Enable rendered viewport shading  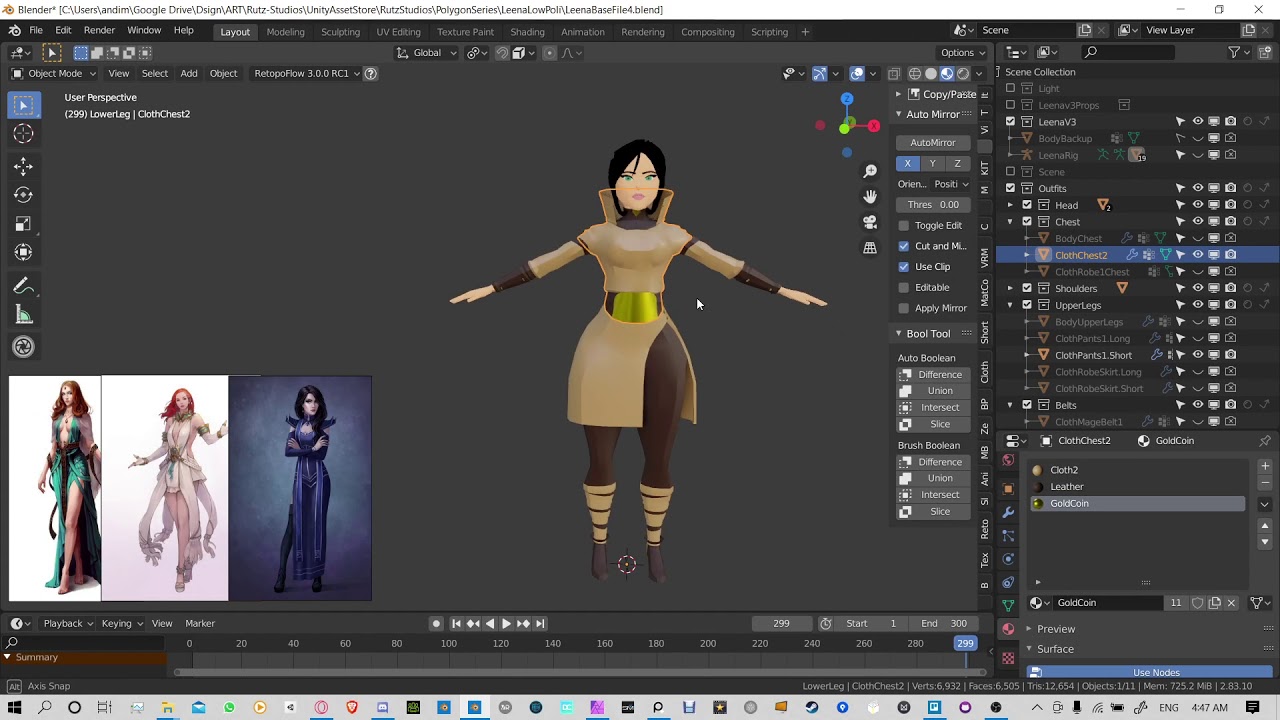coord(963,73)
